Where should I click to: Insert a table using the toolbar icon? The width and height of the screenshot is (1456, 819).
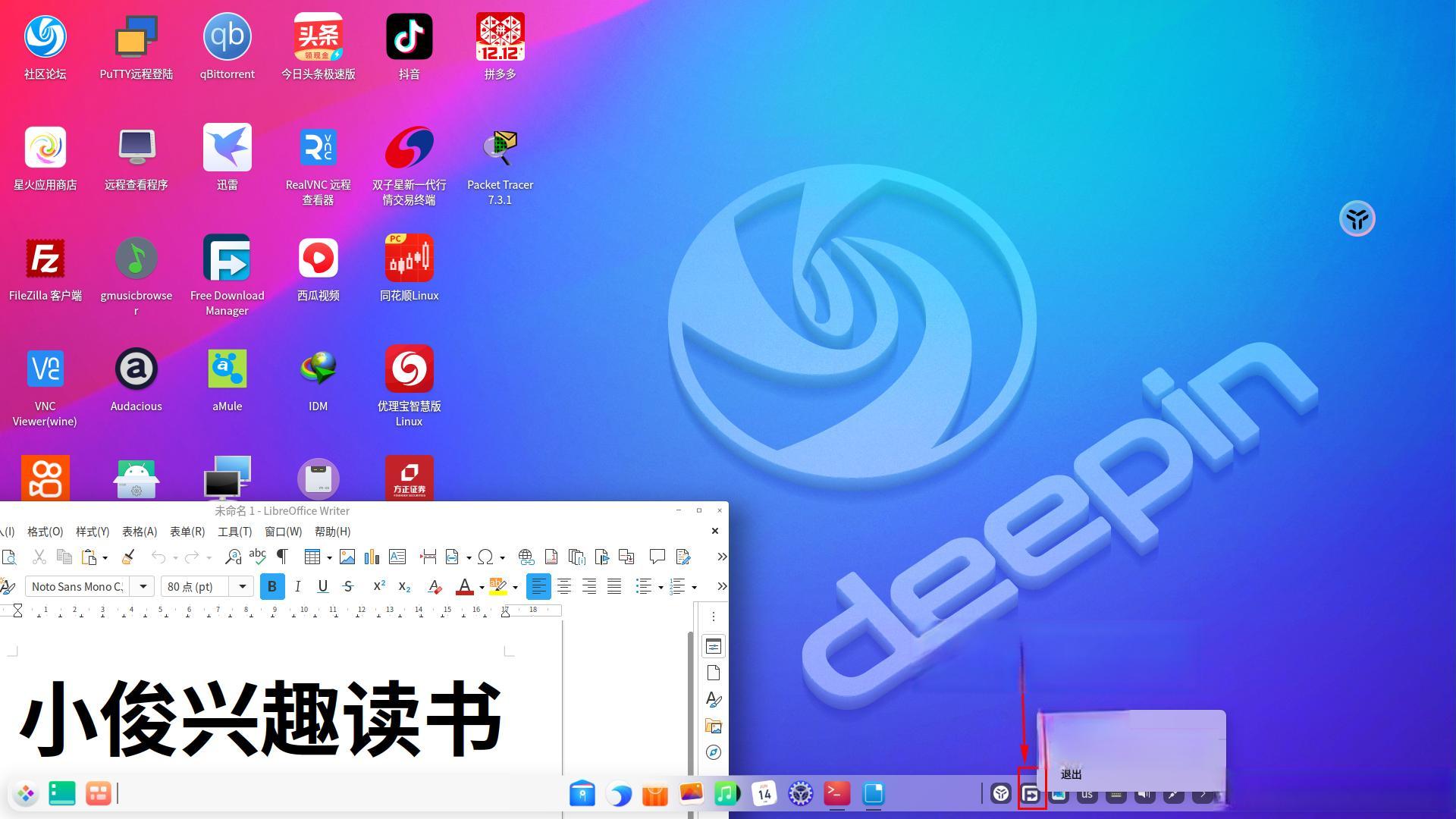(x=313, y=557)
